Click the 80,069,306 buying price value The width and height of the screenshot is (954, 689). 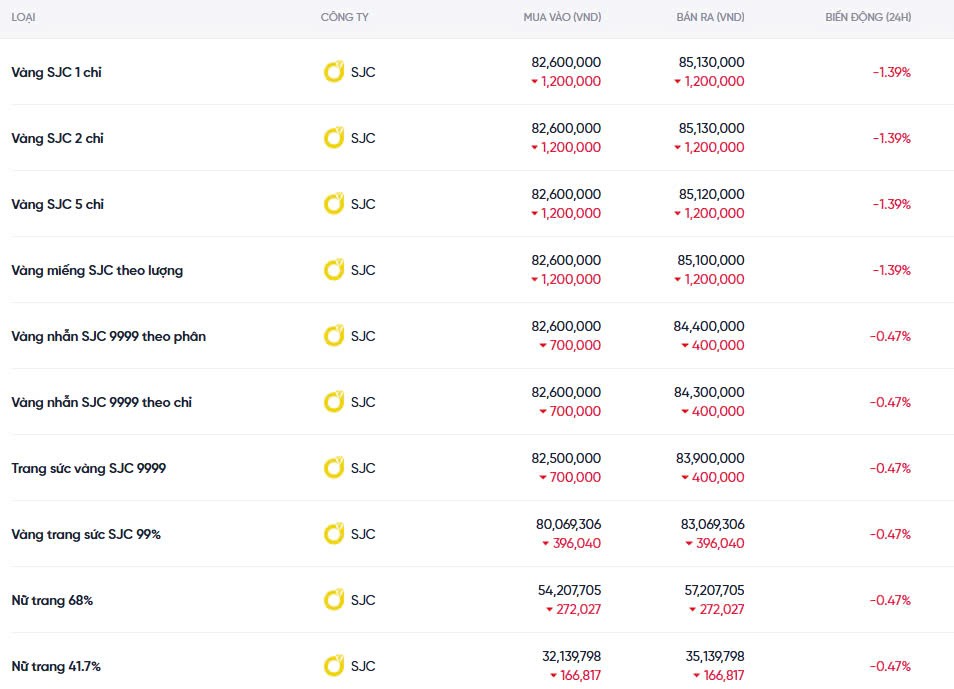[x=568, y=524]
